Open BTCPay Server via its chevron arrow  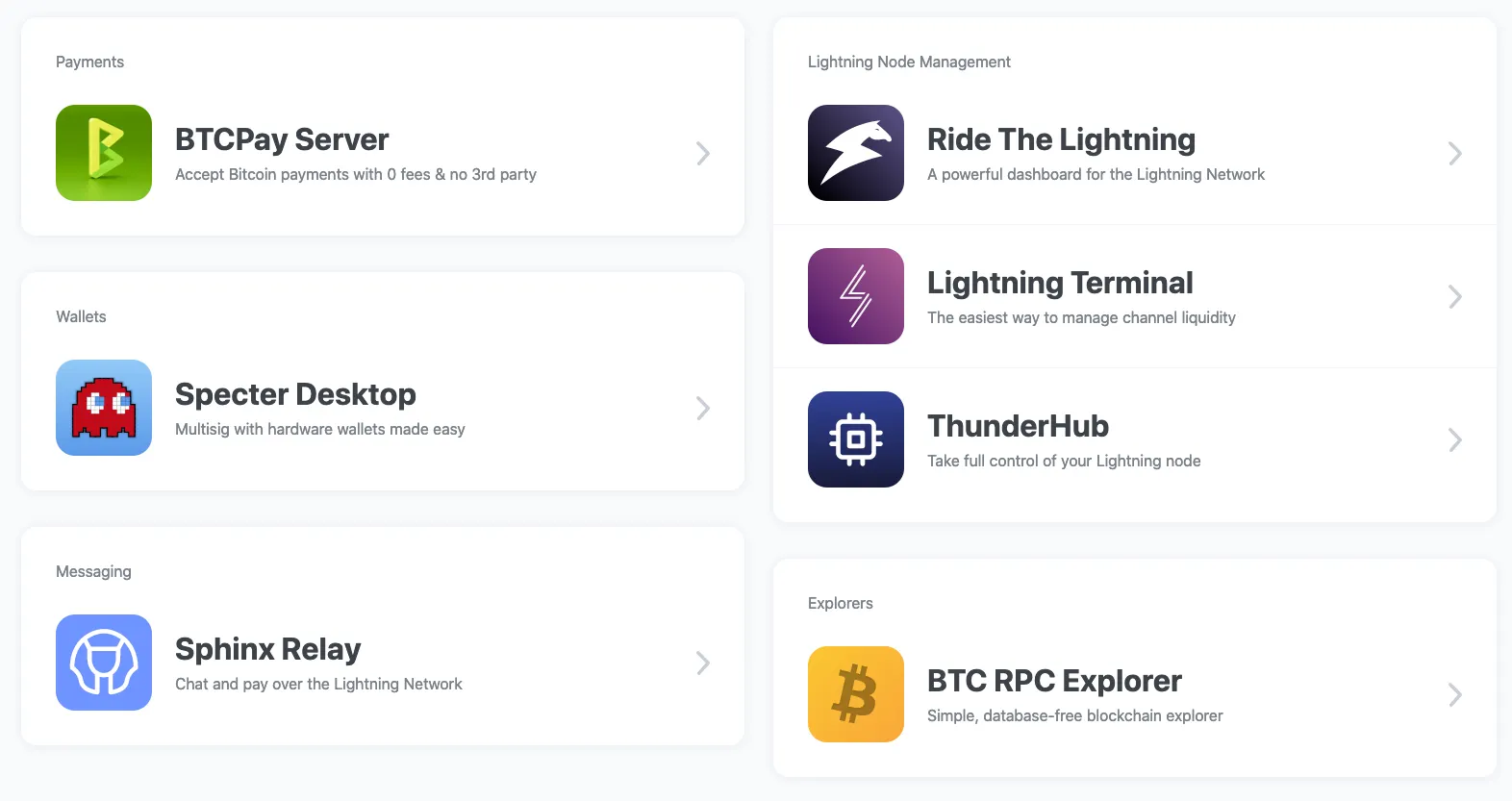703,154
